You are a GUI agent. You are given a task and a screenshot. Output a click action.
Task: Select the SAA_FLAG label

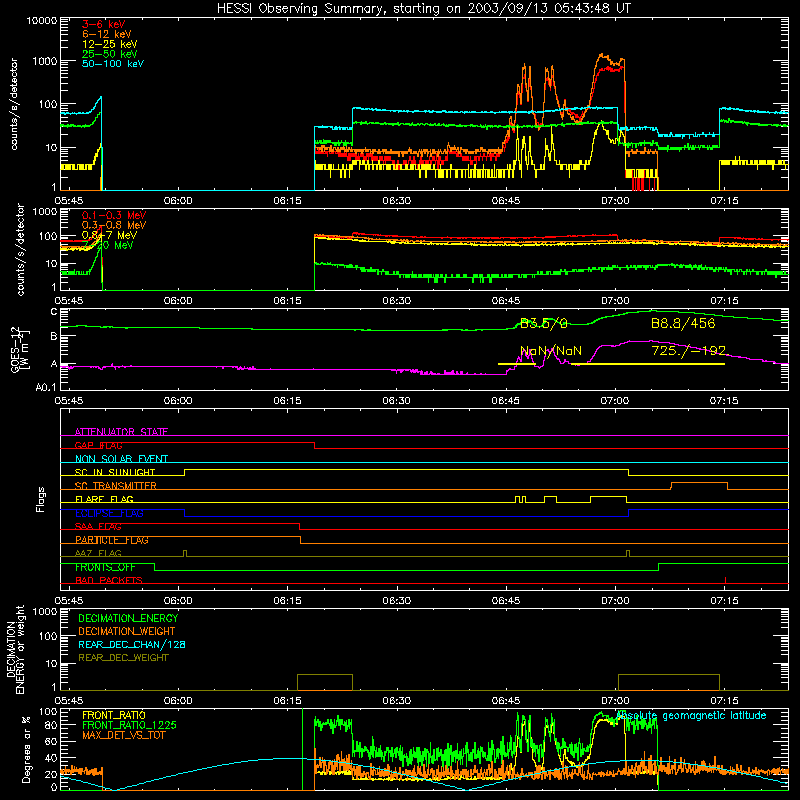[98, 527]
